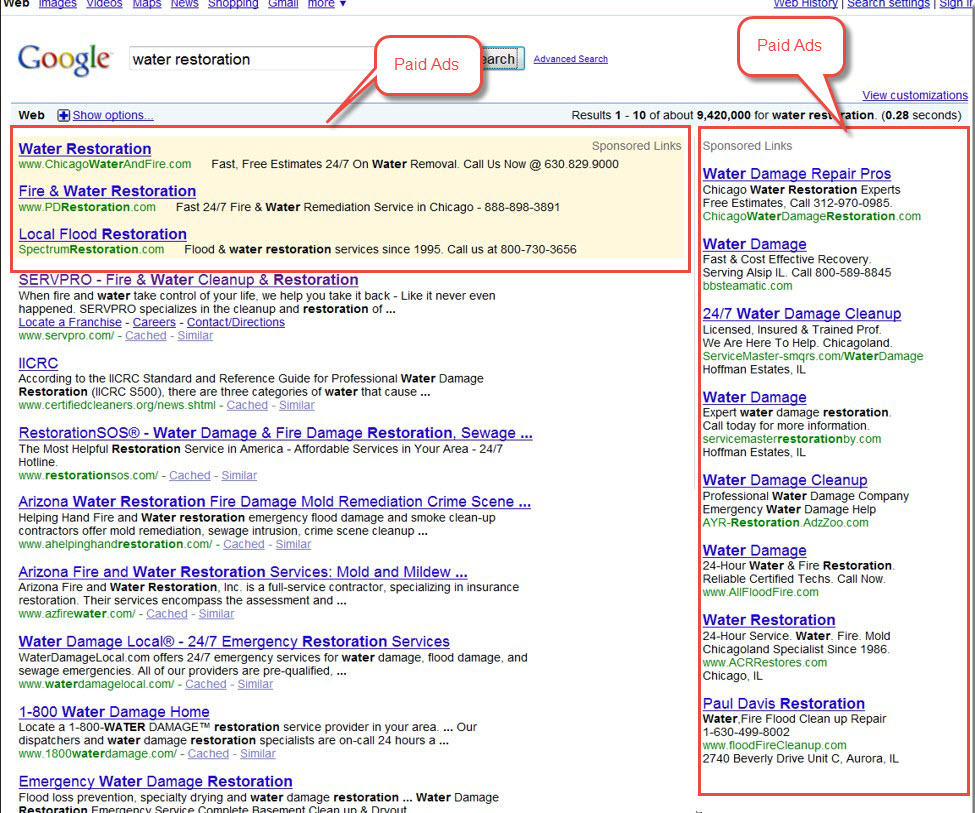
Task: Click the Google logo
Action: point(65,60)
